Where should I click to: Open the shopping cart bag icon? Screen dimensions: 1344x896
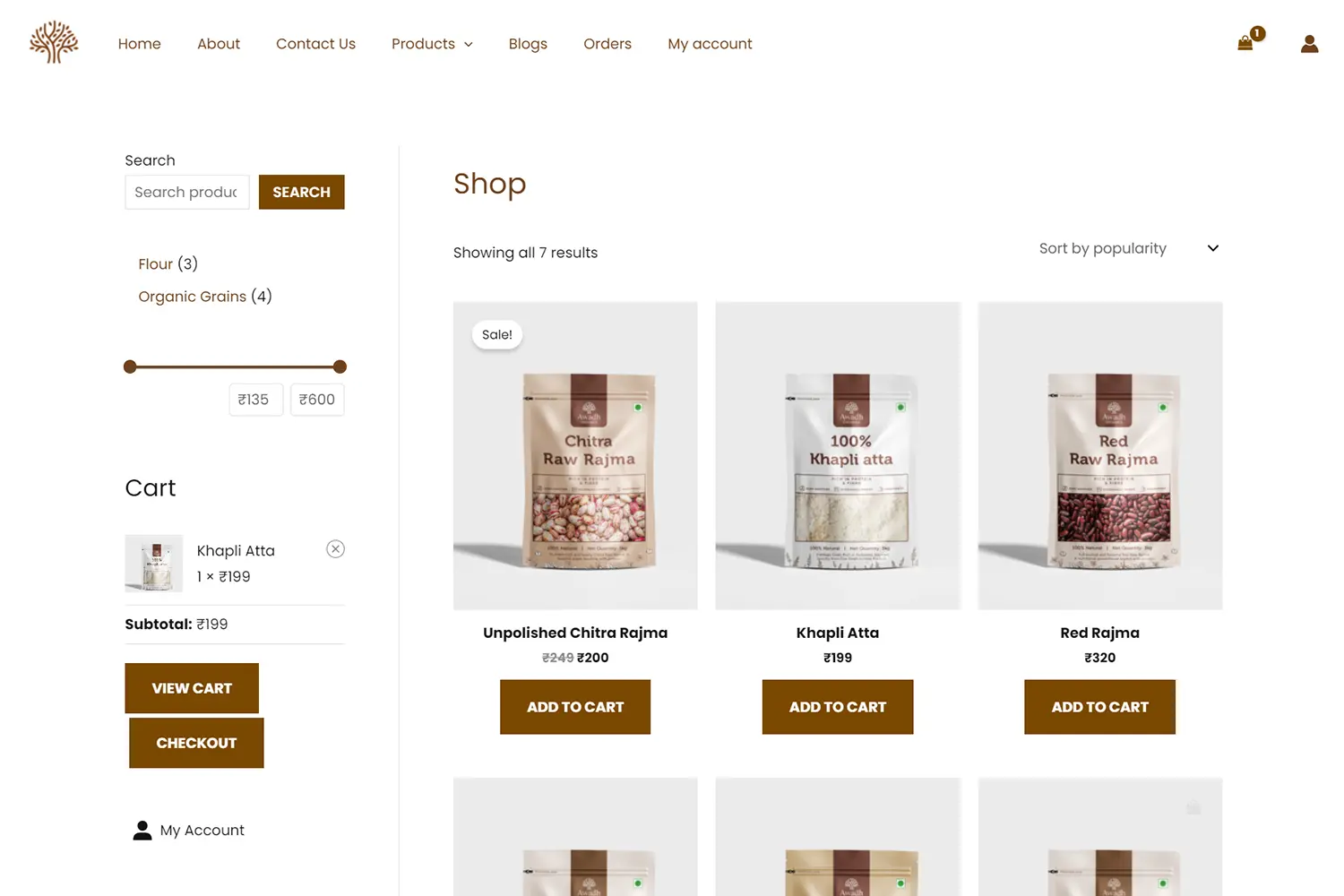(x=1245, y=42)
